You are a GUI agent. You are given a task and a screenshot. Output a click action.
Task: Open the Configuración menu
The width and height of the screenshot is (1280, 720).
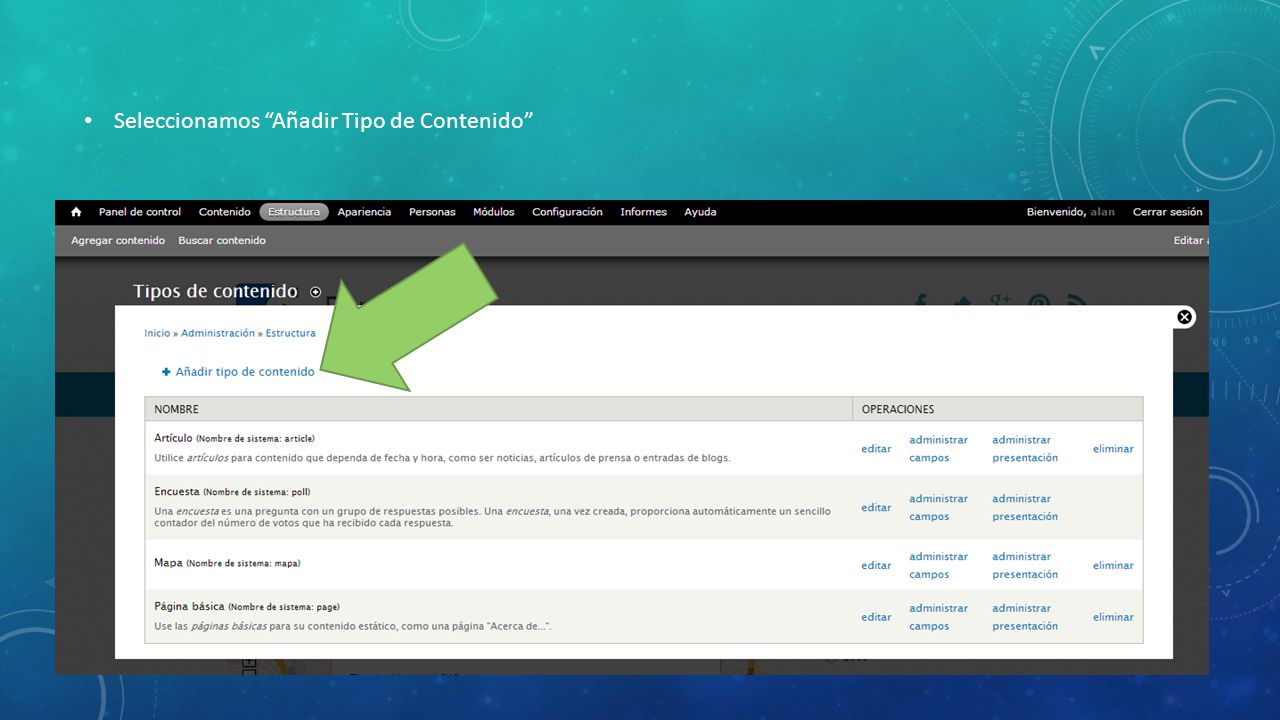[x=567, y=212]
